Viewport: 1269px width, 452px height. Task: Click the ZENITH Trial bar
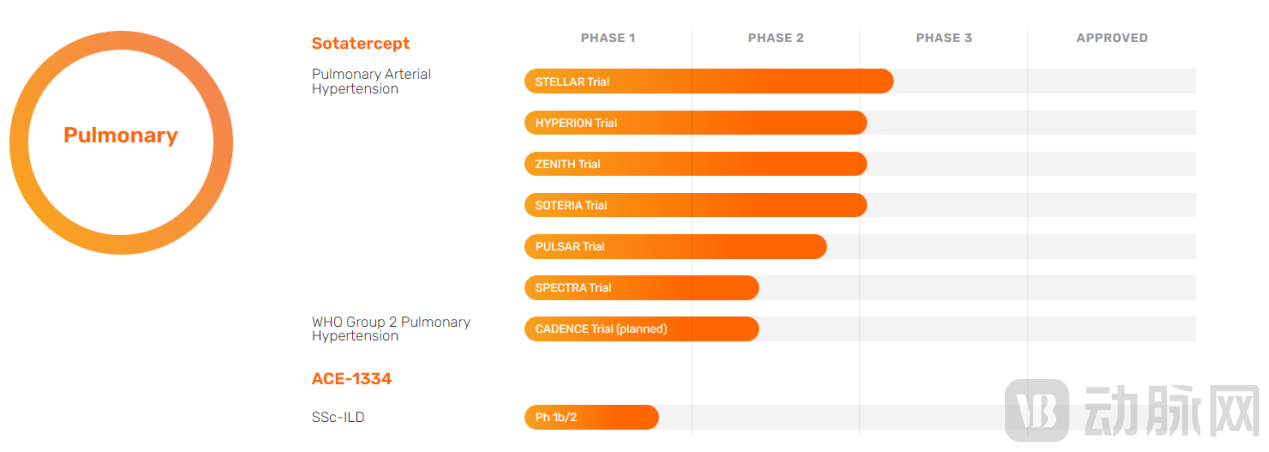pyautogui.click(x=695, y=164)
